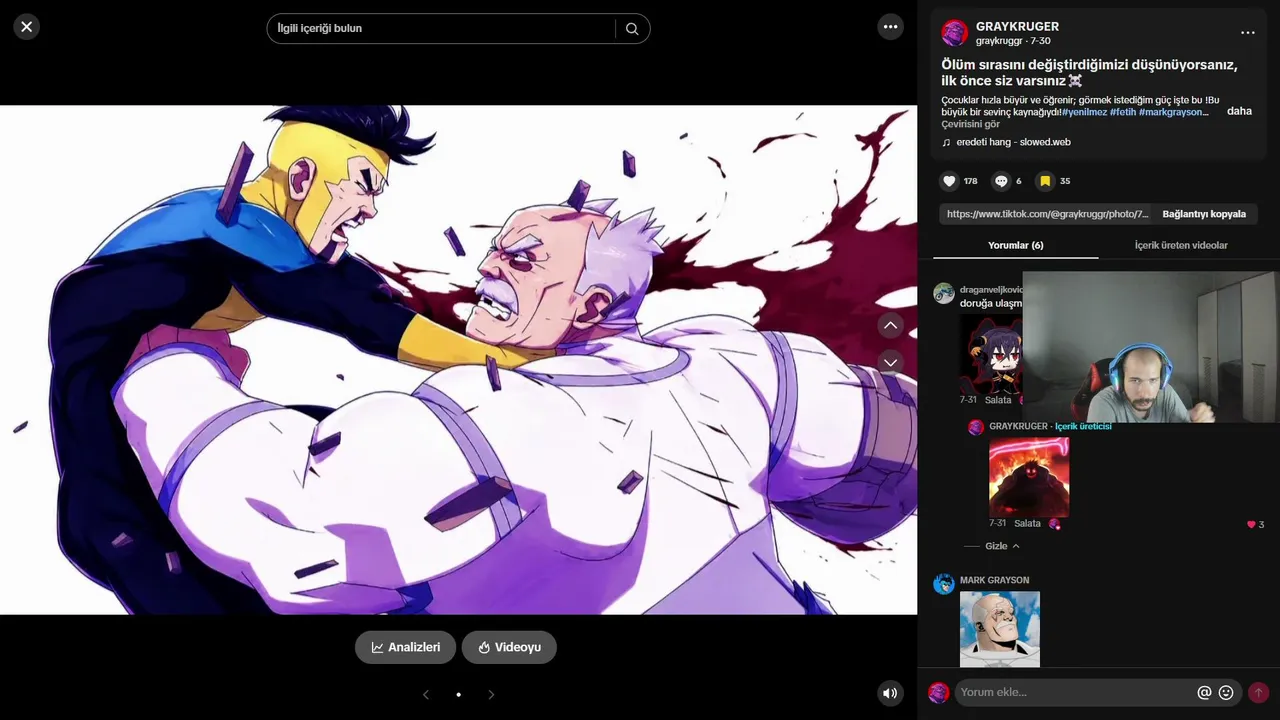Open the #fetih hashtag
The height and width of the screenshot is (720, 1280).
click(1123, 112)
